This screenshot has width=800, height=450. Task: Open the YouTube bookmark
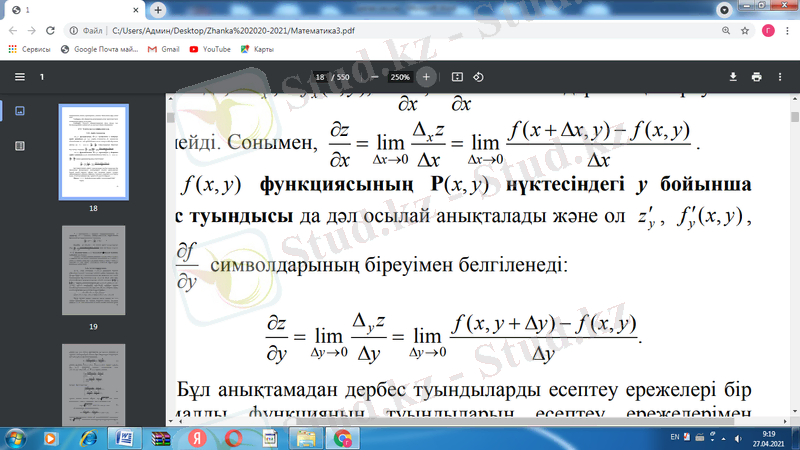point(210,49)
